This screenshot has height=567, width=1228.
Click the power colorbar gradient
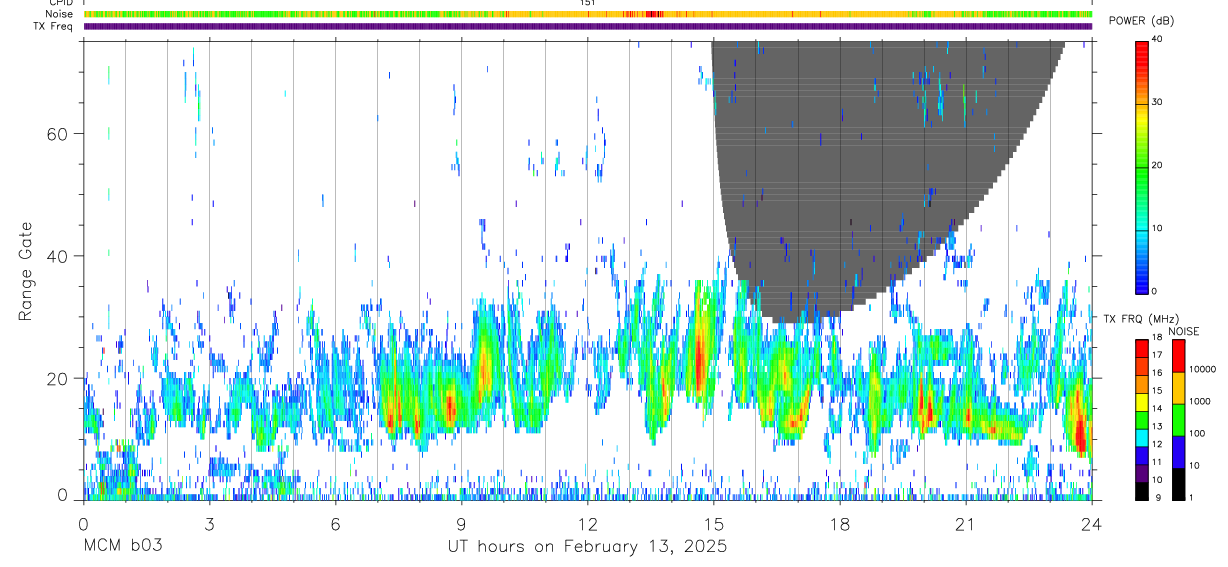coord(1141,166)
